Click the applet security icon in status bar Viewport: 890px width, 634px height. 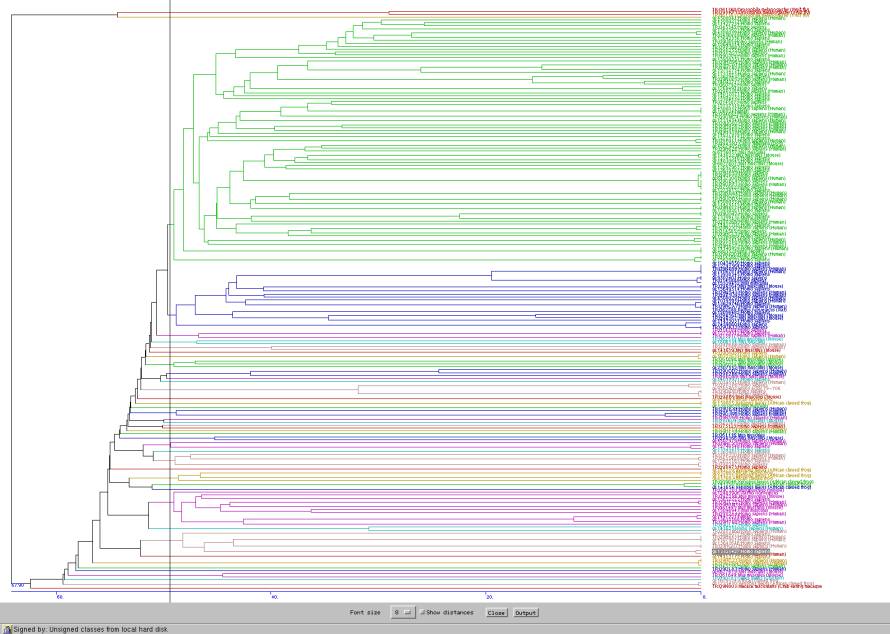[7, 629]
